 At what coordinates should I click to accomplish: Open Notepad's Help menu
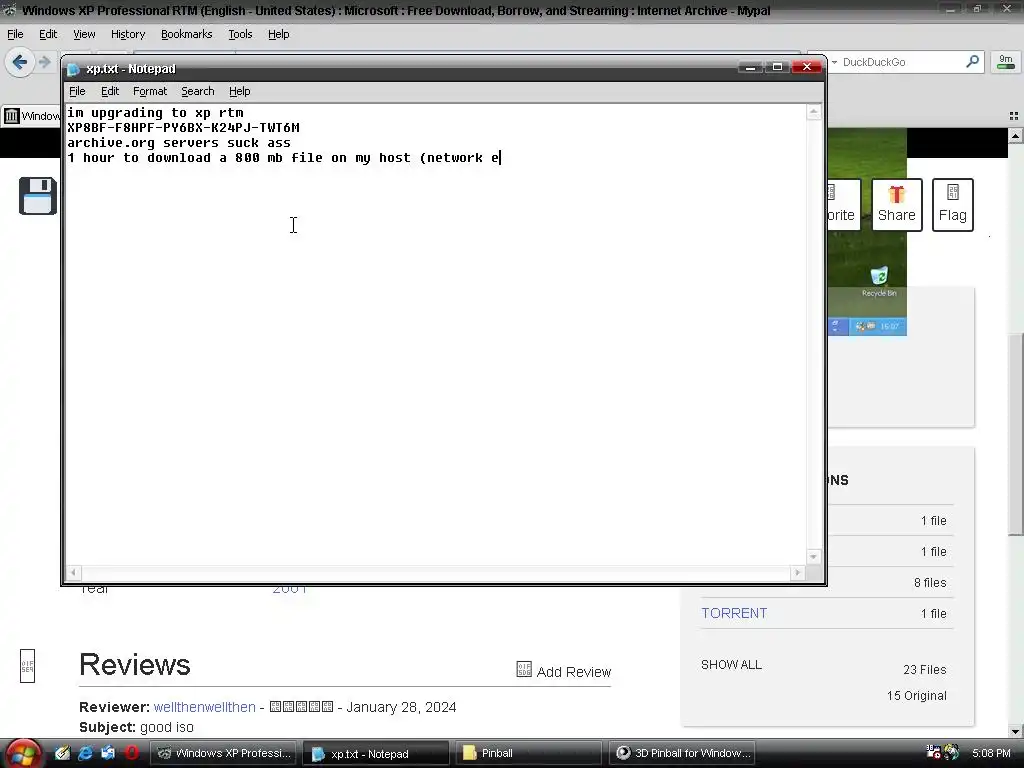click(239, 91)
